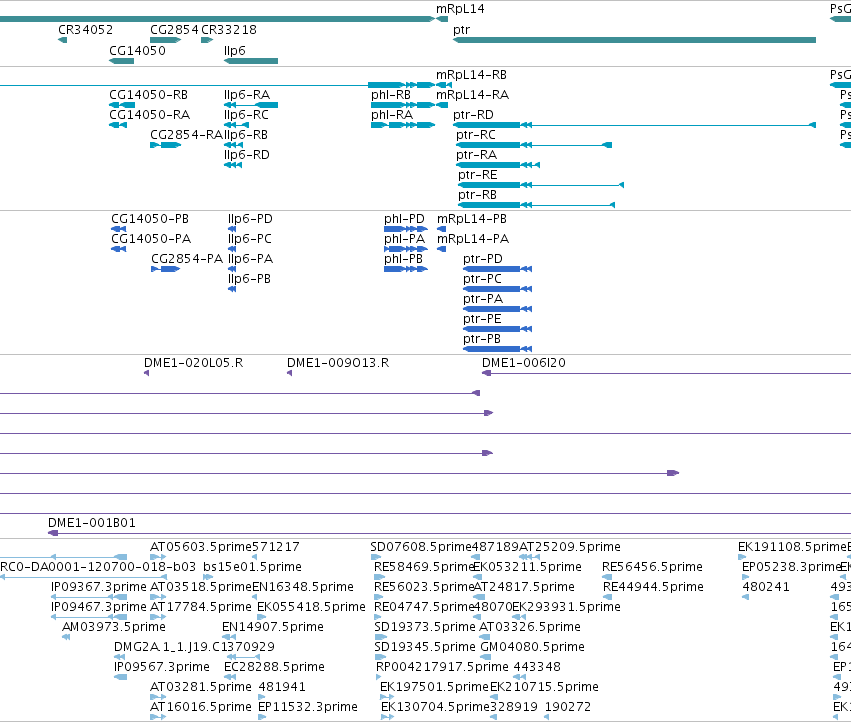Screen dimensions: 851x722
Task: Click the "CG14050-RA" transcript label
Action: click(x=149, y=115)
